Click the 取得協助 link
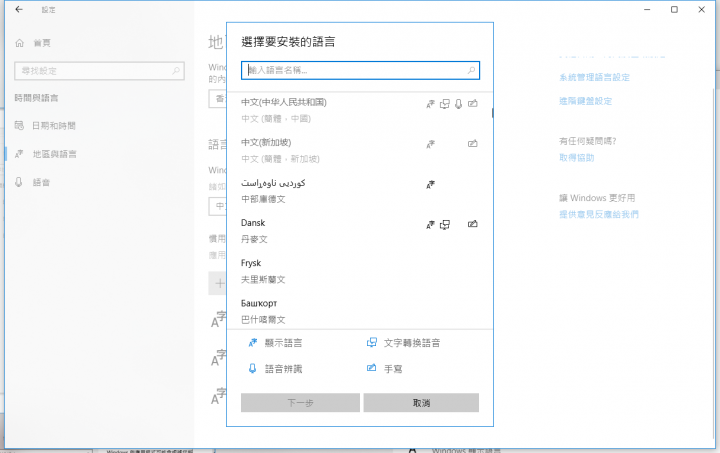This screenshot has width=720, height=453. [x=577, y=157]
